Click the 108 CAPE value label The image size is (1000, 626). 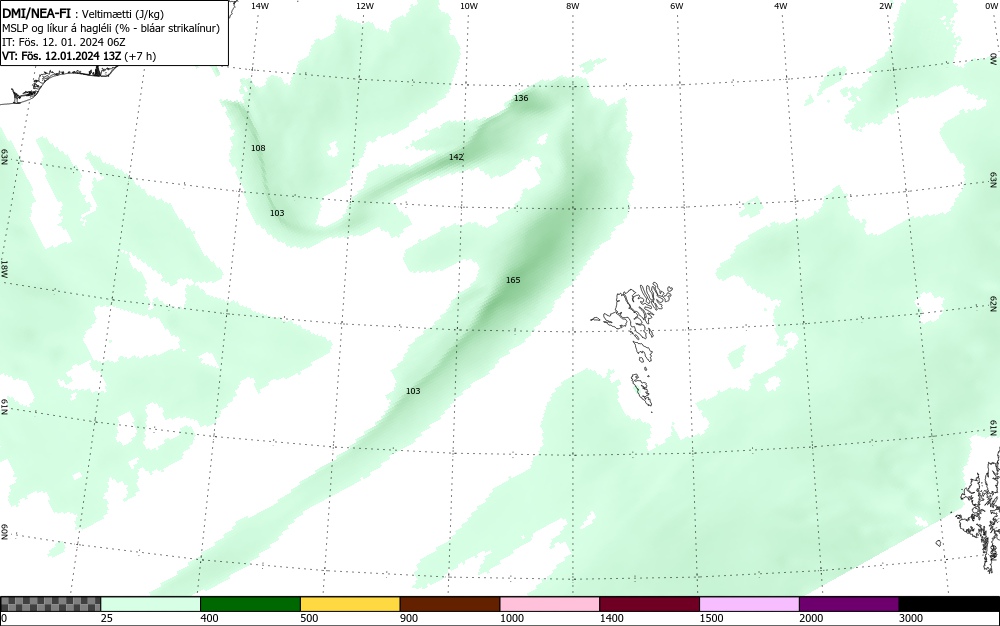click(258, 148)
